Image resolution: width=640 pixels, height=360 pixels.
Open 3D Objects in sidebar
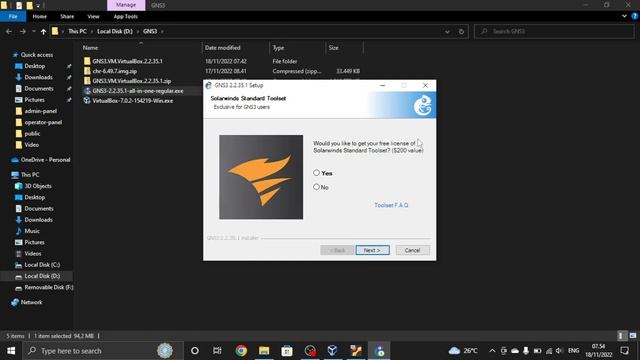point(38,186)
